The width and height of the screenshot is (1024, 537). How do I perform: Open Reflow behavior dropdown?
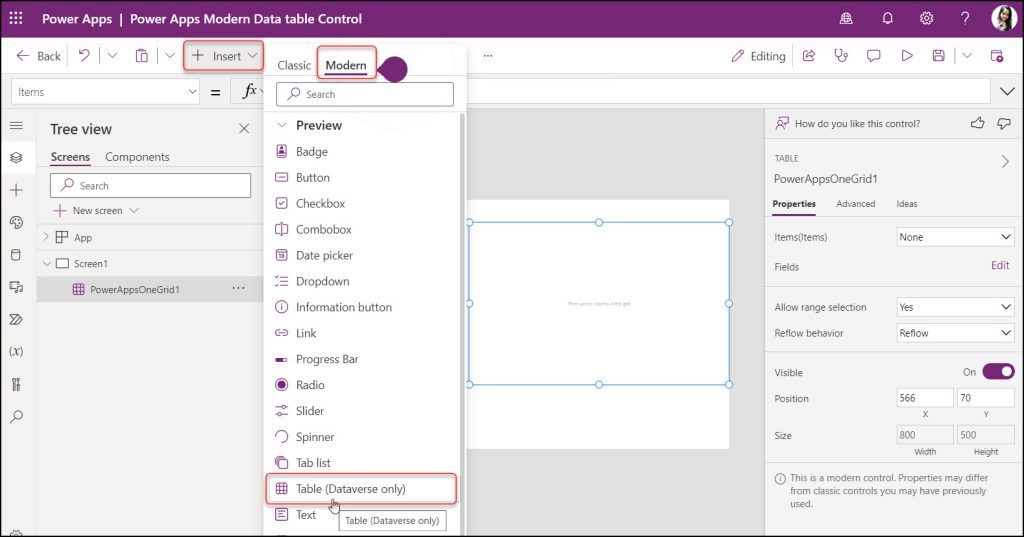[x=955, y=333]
